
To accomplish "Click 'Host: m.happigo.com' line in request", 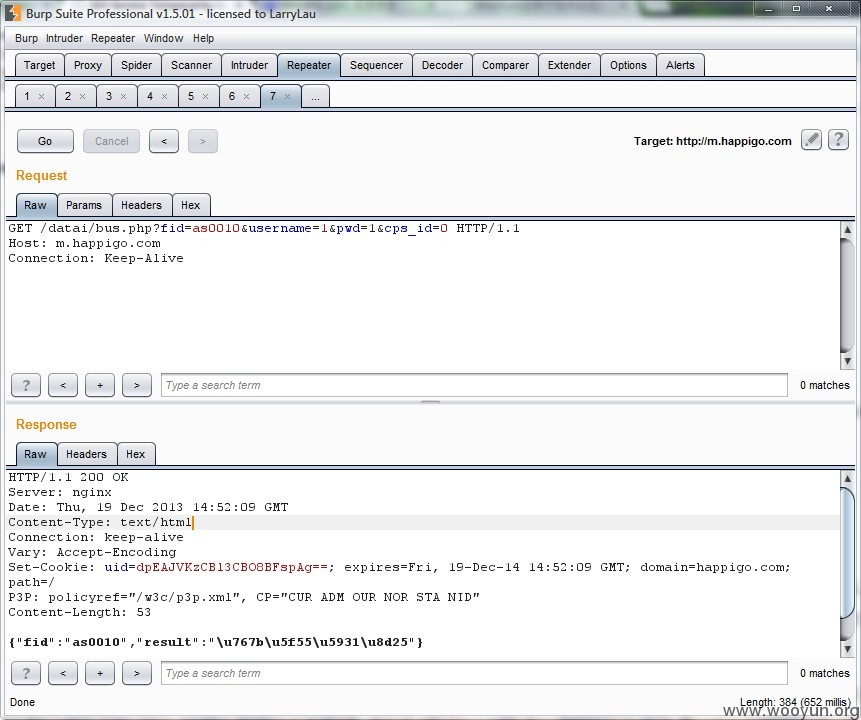I will click(85, 243).
